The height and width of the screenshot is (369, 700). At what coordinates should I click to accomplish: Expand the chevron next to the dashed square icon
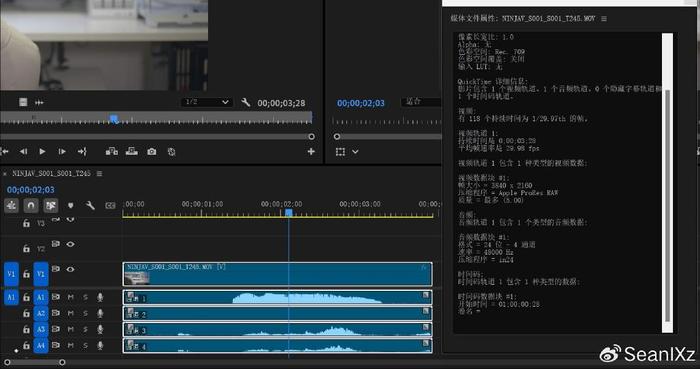(x=355, y=152)
